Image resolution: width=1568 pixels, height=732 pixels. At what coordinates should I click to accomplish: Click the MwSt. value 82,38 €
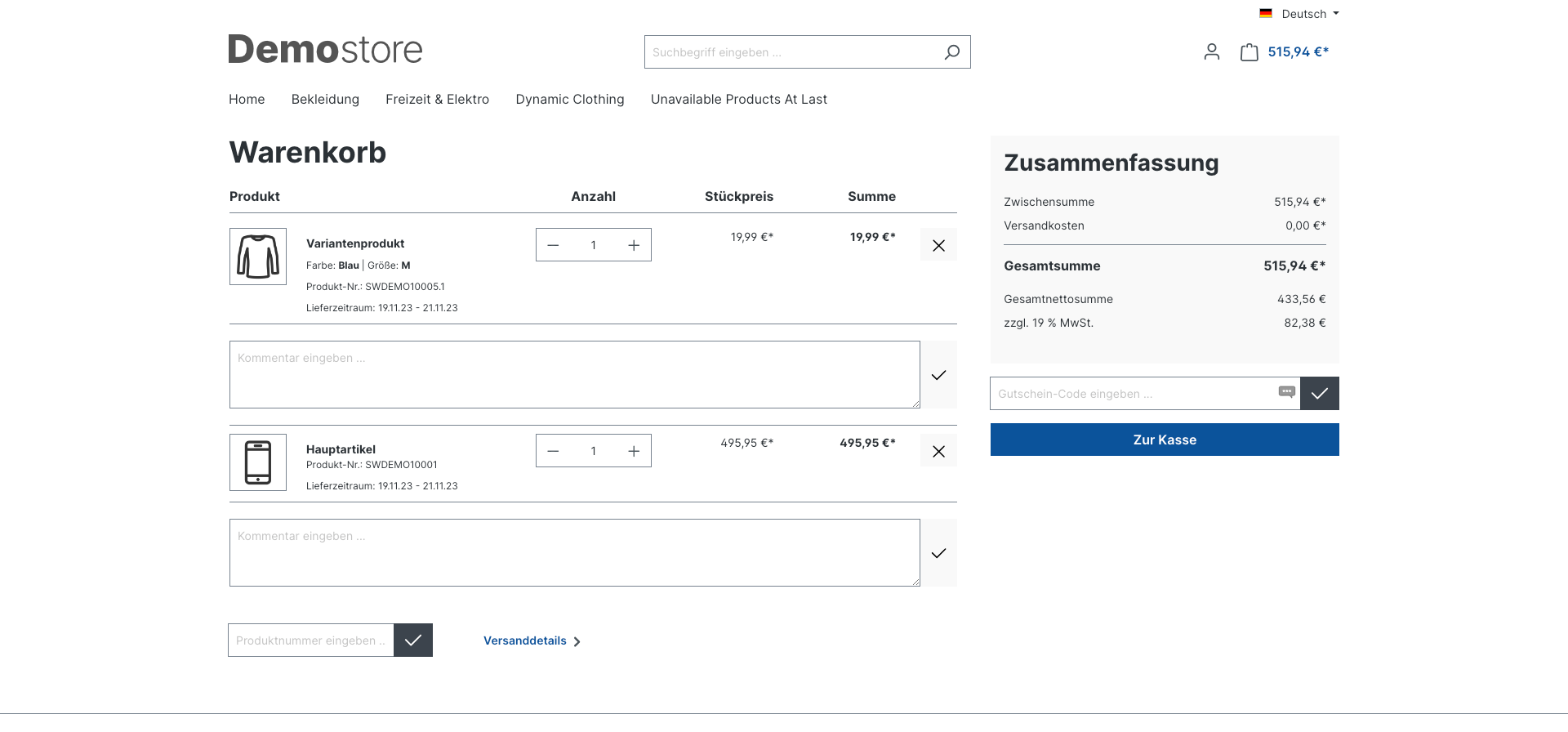tap(1305, 323)
